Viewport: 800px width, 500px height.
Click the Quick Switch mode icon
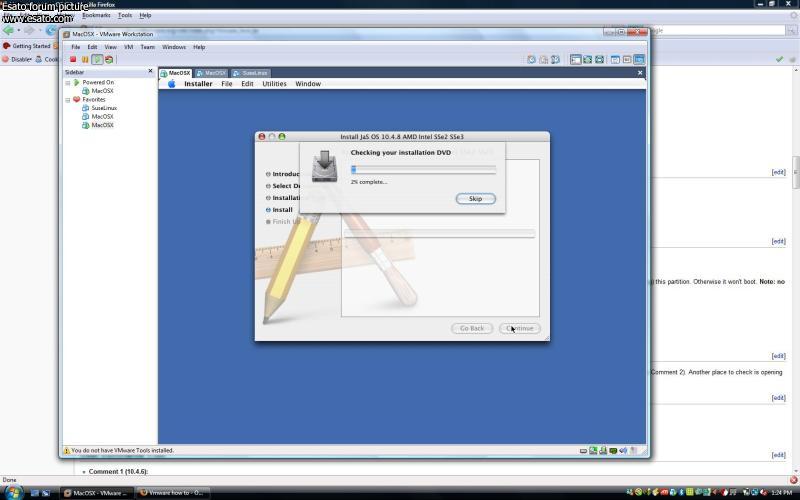click(x=588, y=60)
